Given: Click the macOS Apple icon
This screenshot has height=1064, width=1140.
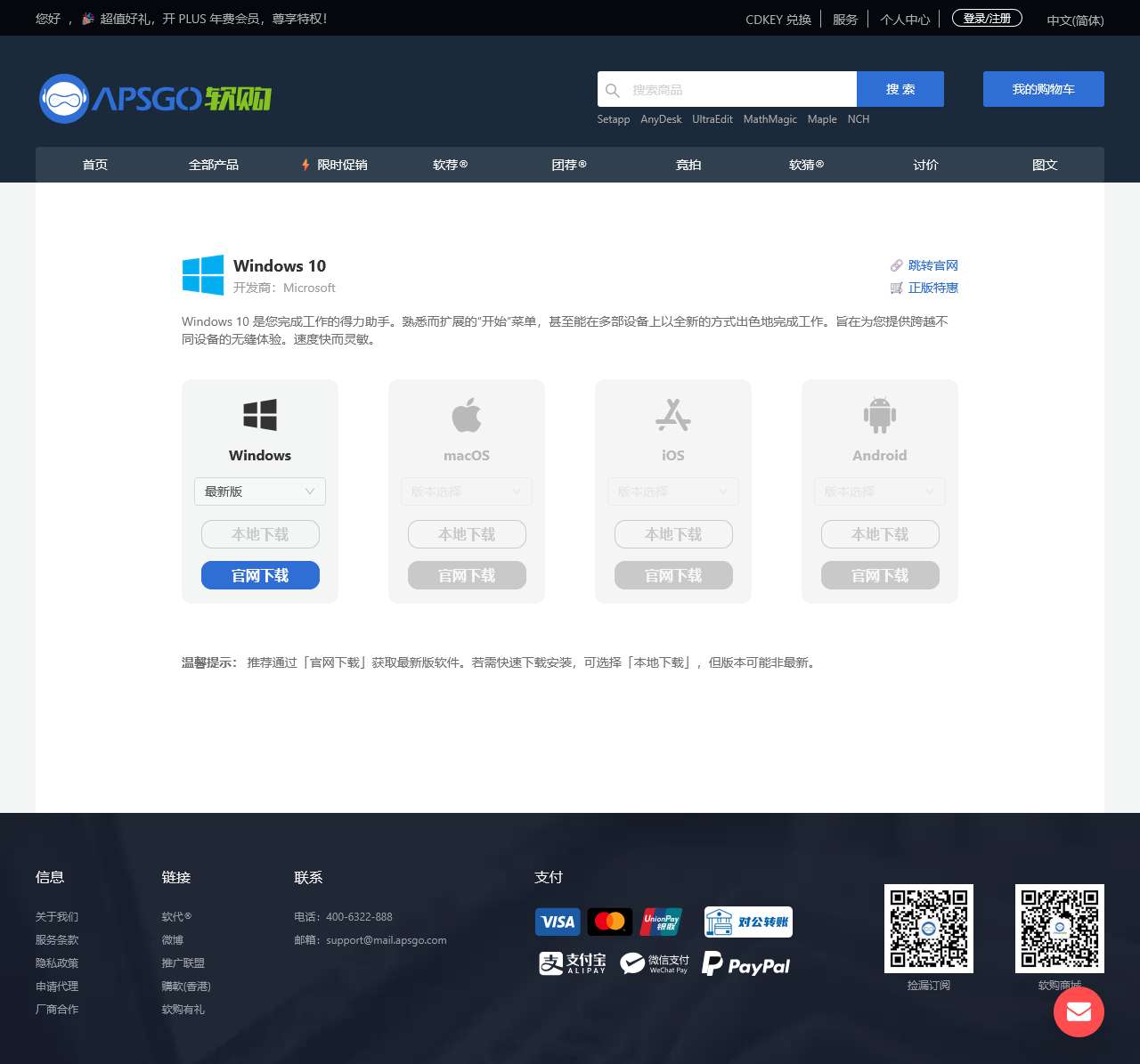Looking at the screenshot, I should (x=467, y=415).
